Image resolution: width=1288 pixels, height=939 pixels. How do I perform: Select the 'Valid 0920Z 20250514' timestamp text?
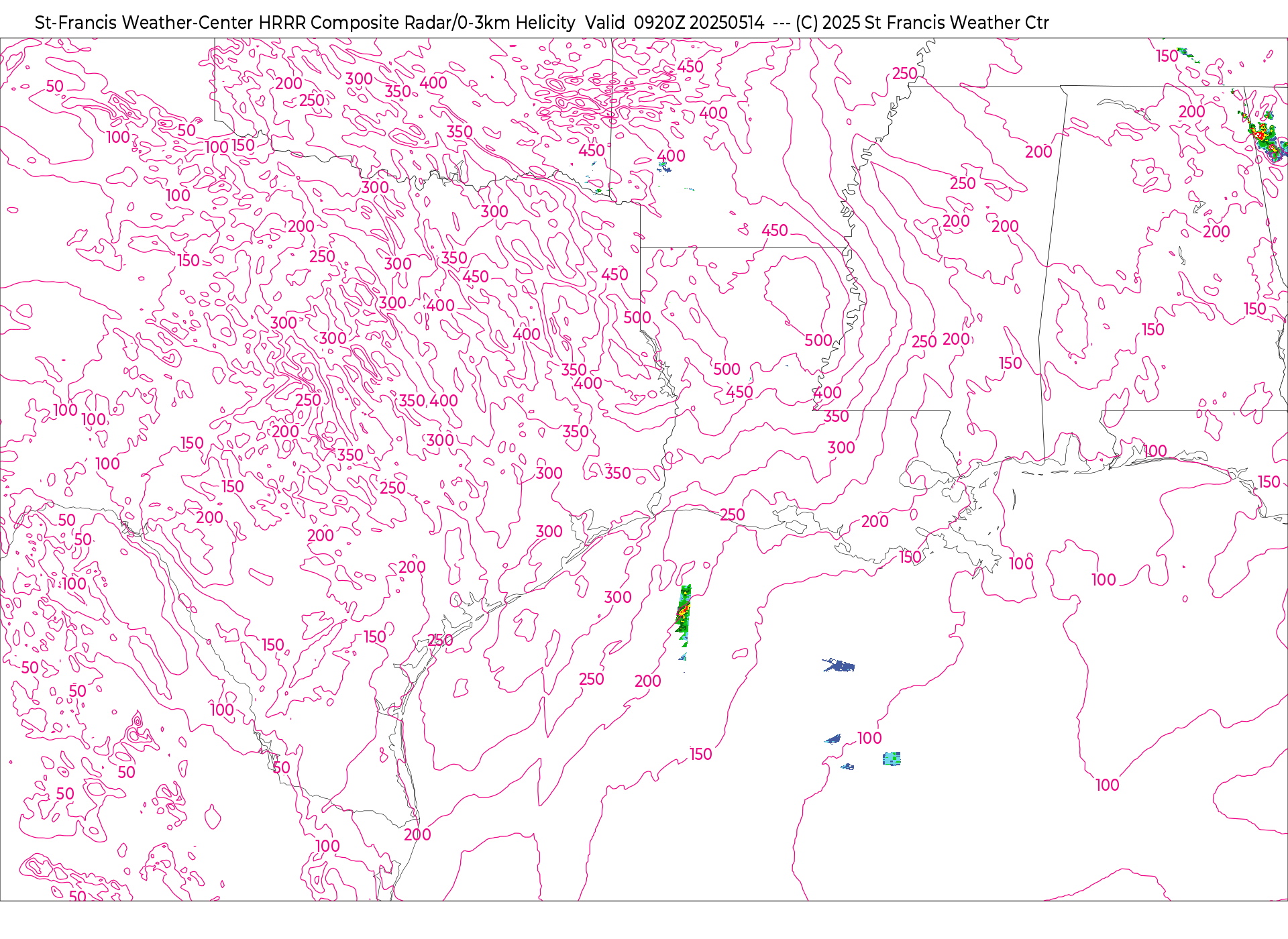click(x=674, y=23)
